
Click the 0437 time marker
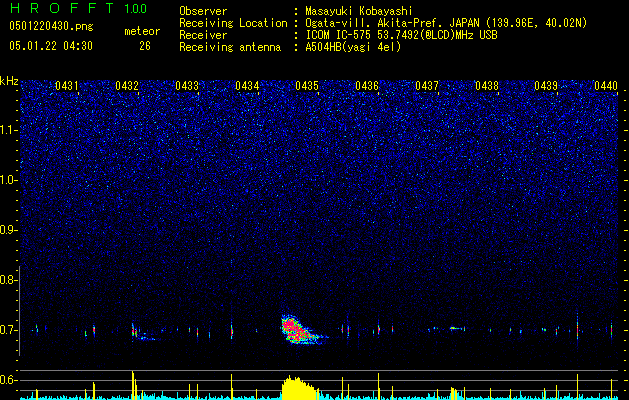coord(427,86)
